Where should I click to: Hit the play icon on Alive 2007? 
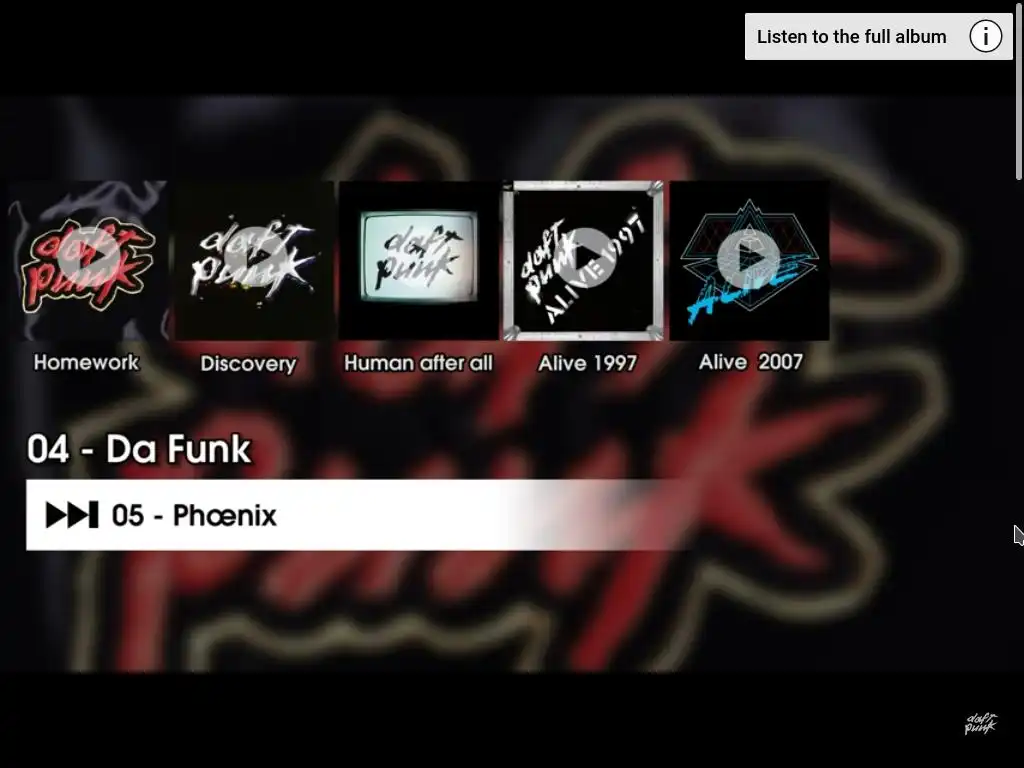click(748, 259)
